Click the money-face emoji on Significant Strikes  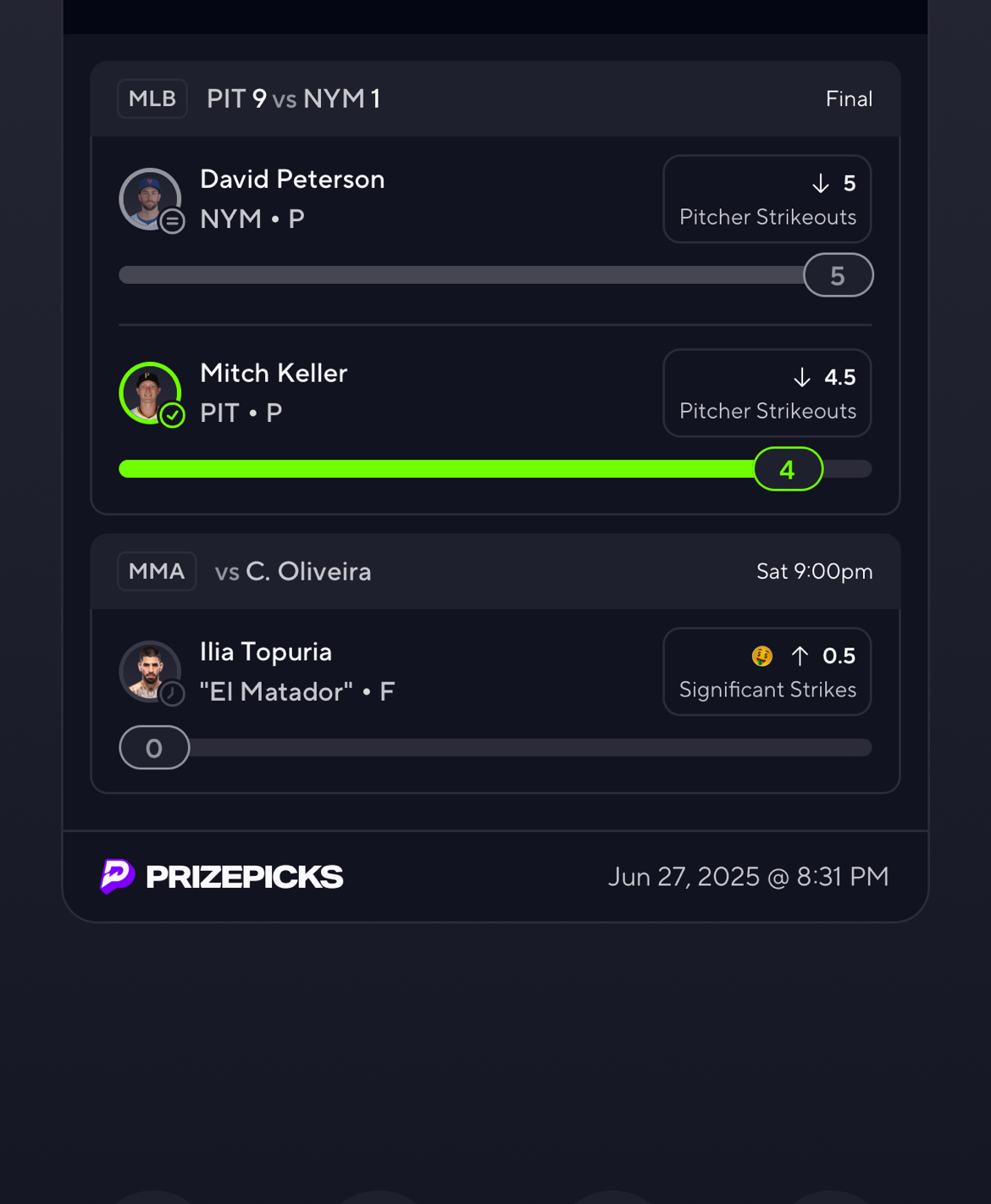[x=762, y=656]
